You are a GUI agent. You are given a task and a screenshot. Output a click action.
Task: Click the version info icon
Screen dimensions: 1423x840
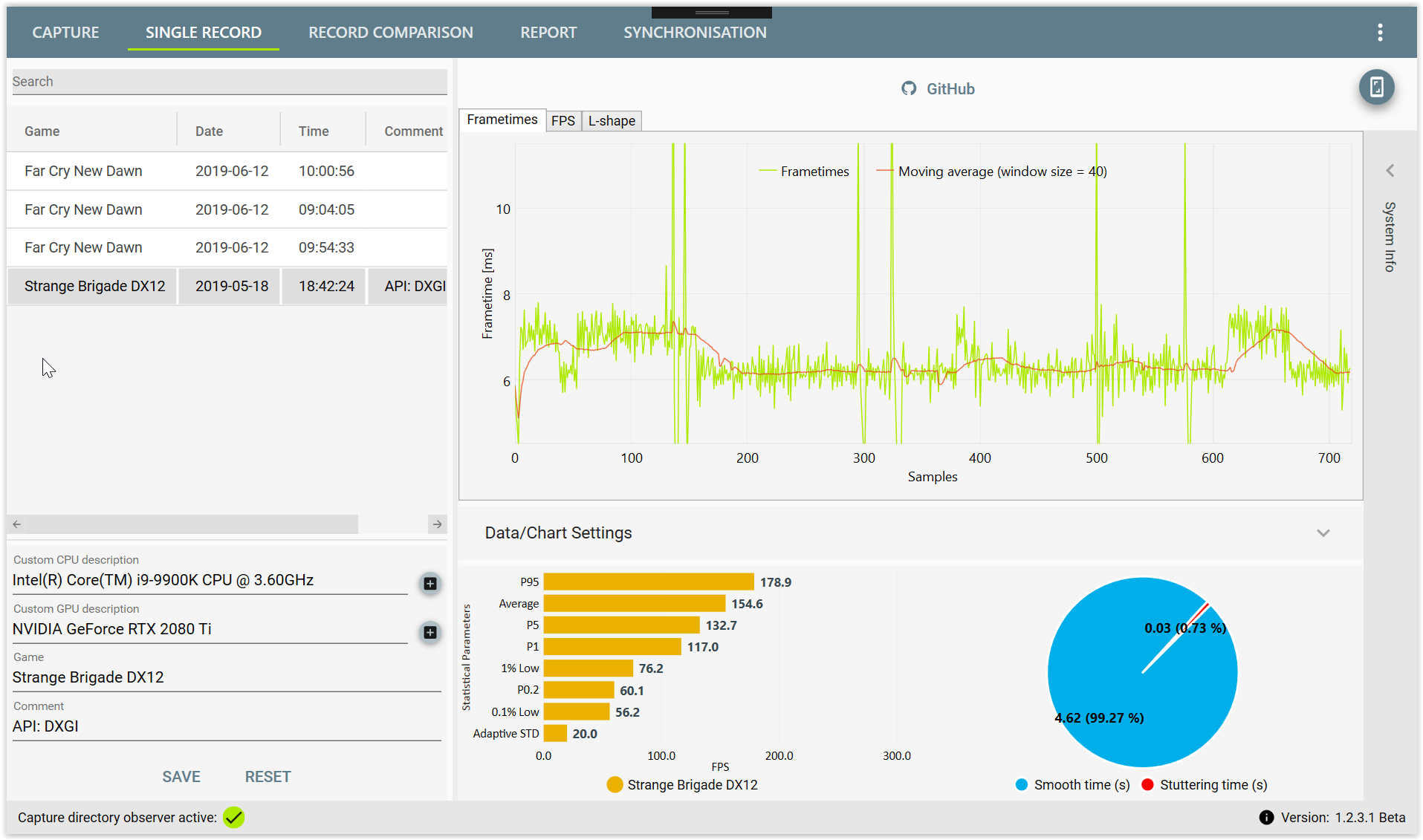pyautogui.click(x=1266, y=817)
